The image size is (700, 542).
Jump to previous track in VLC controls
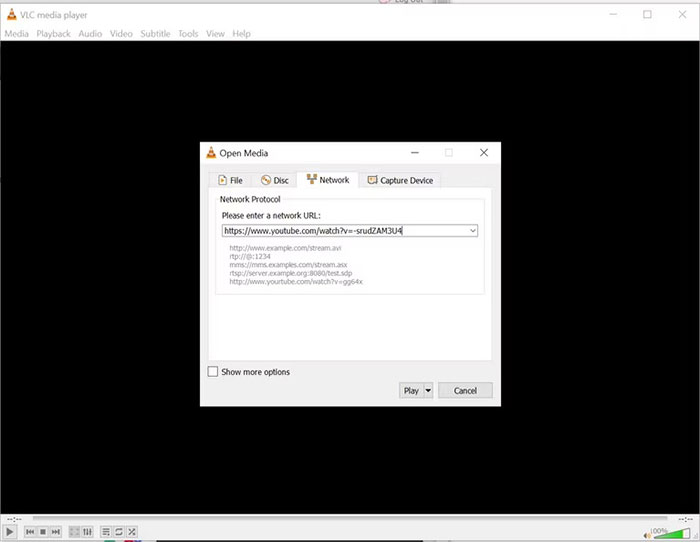click(x=30, y=531)
